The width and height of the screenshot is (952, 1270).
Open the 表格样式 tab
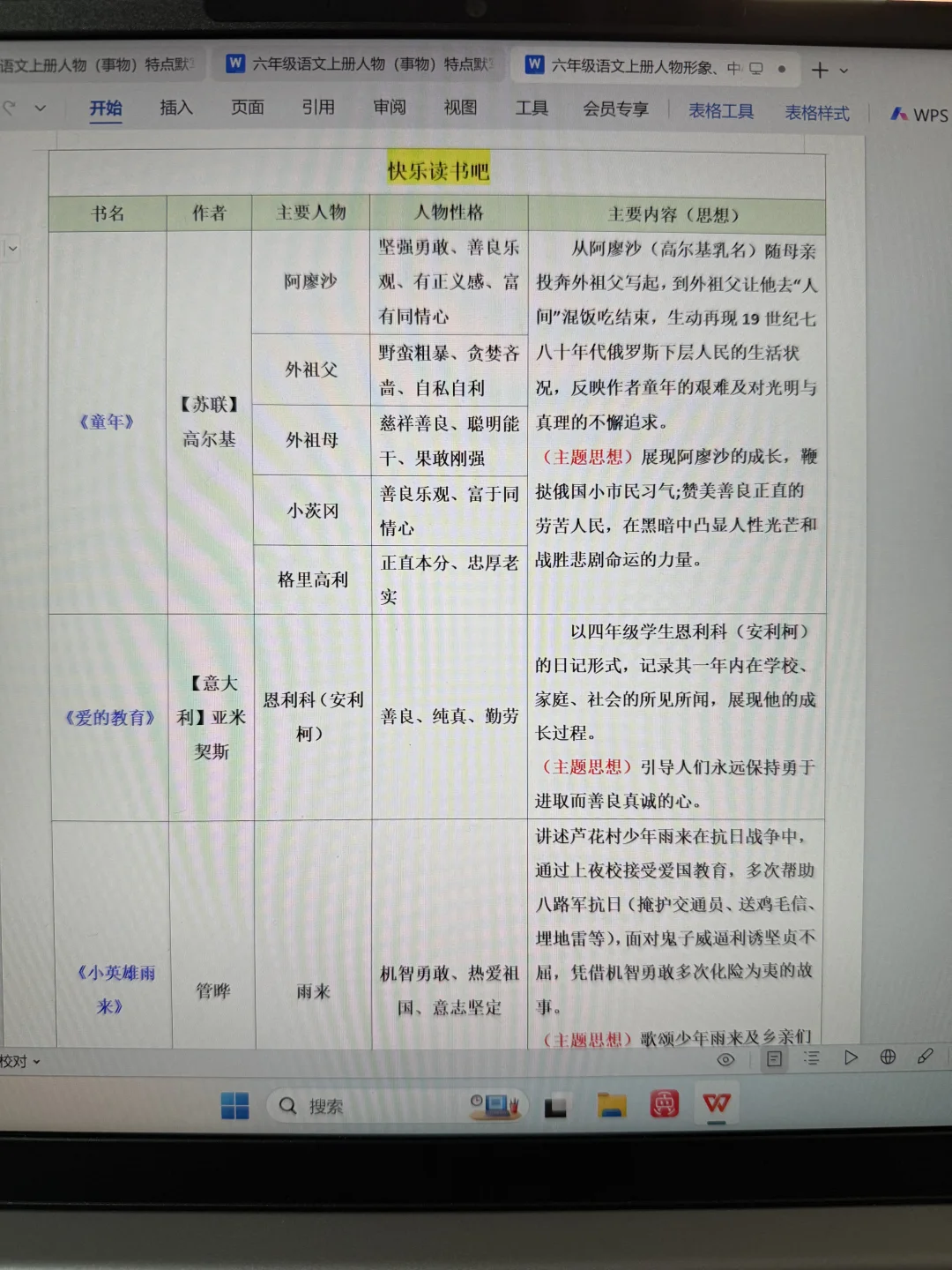coord(817,113)
